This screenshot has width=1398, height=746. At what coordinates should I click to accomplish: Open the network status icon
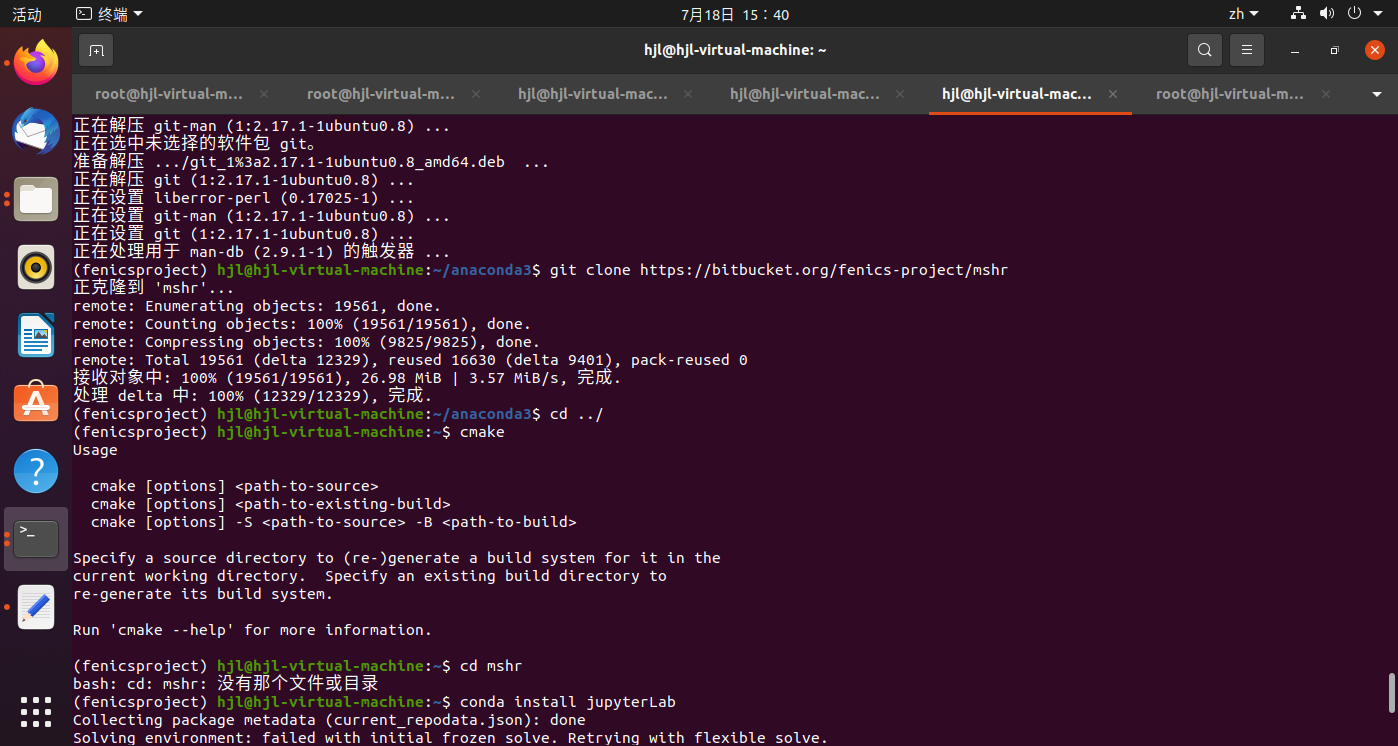tap(1297, 13)
